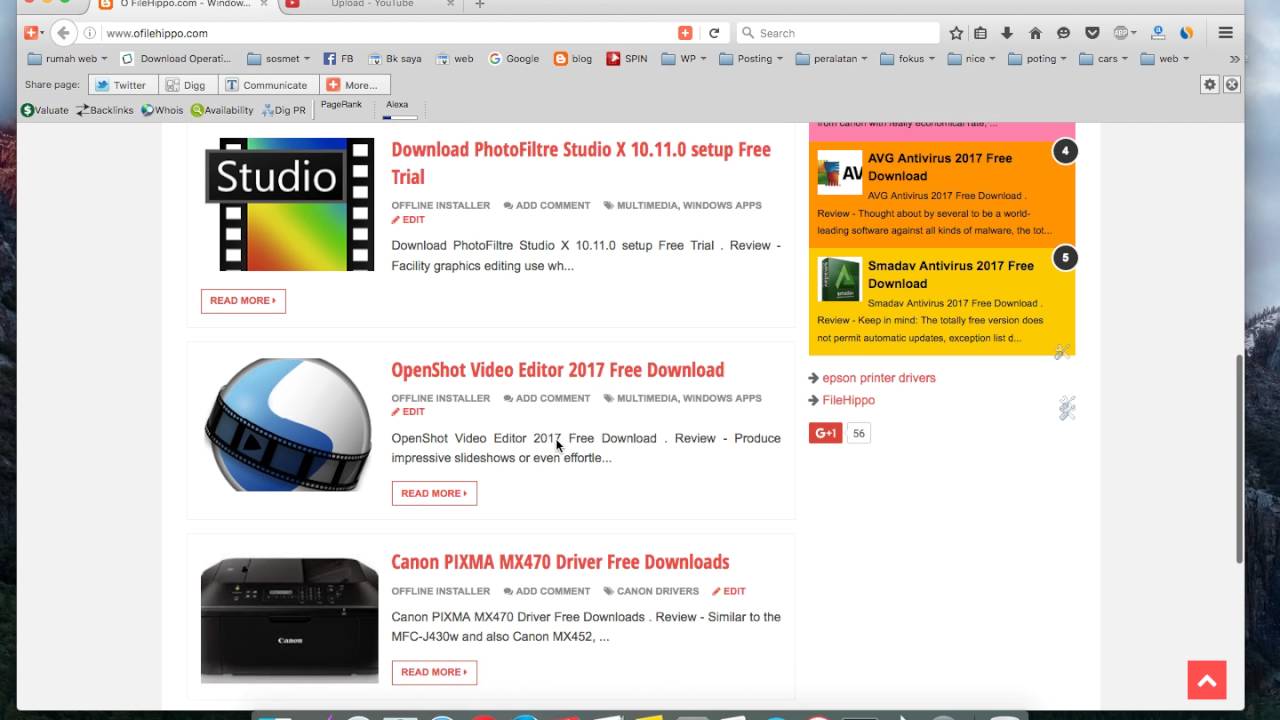
Task: Click the Google +1 button
Action: point(825,433)
